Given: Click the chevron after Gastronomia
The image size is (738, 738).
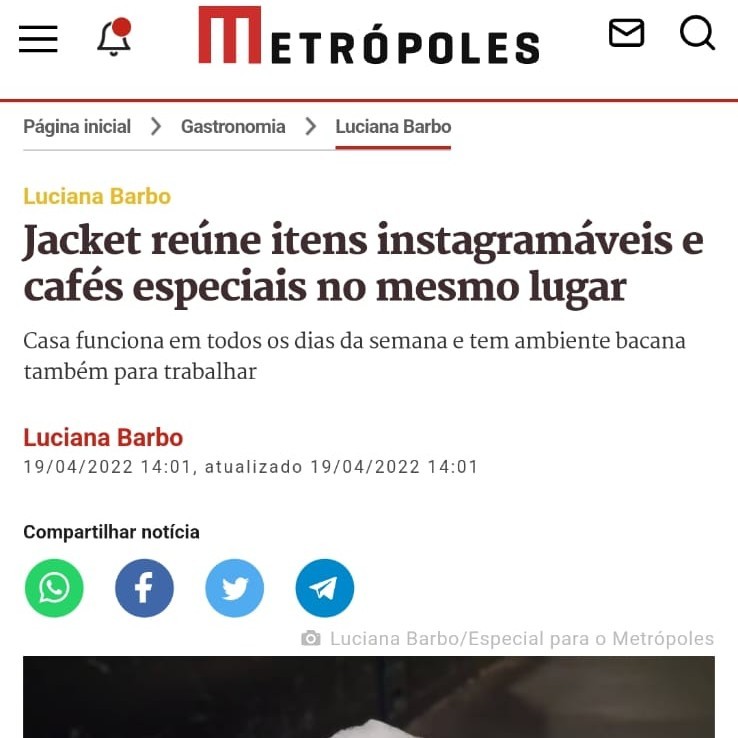Looking at the screenshot, I should 310,127.
